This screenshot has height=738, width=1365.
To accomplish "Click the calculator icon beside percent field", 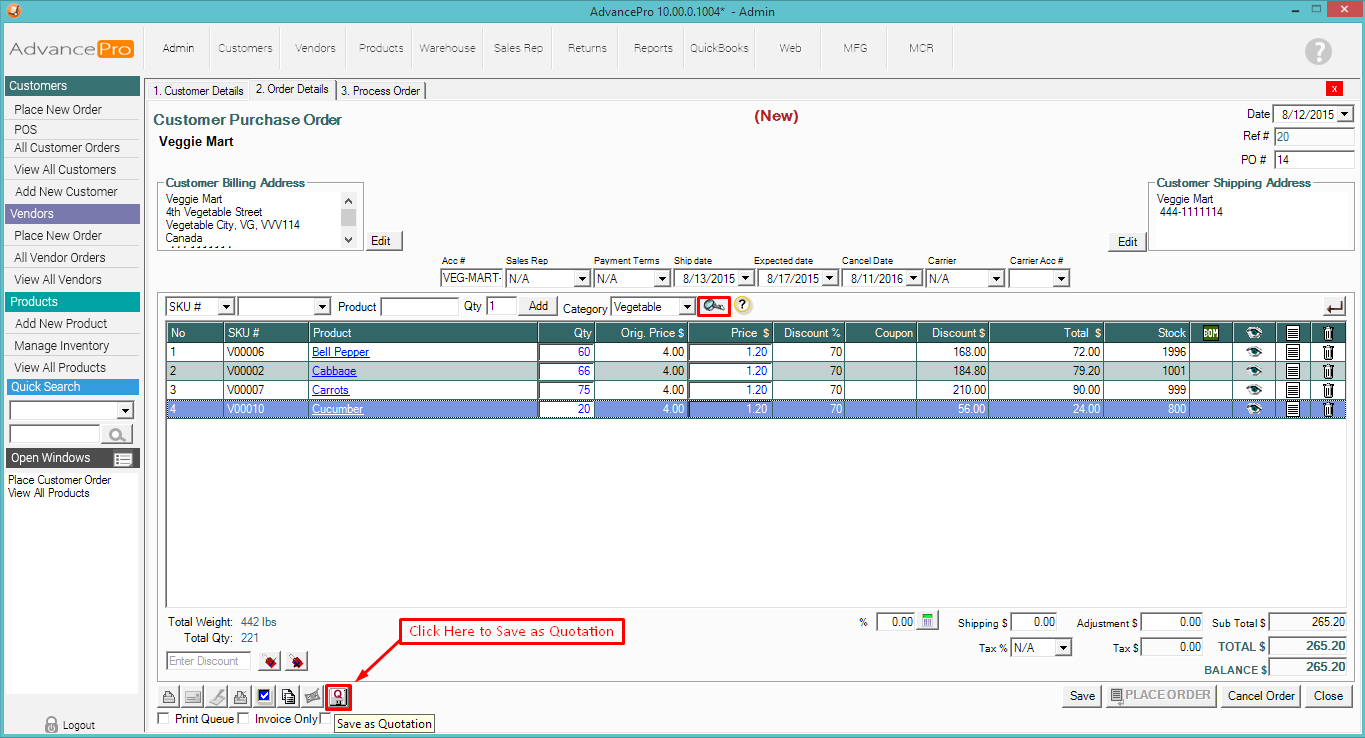I will pos(928,621).
